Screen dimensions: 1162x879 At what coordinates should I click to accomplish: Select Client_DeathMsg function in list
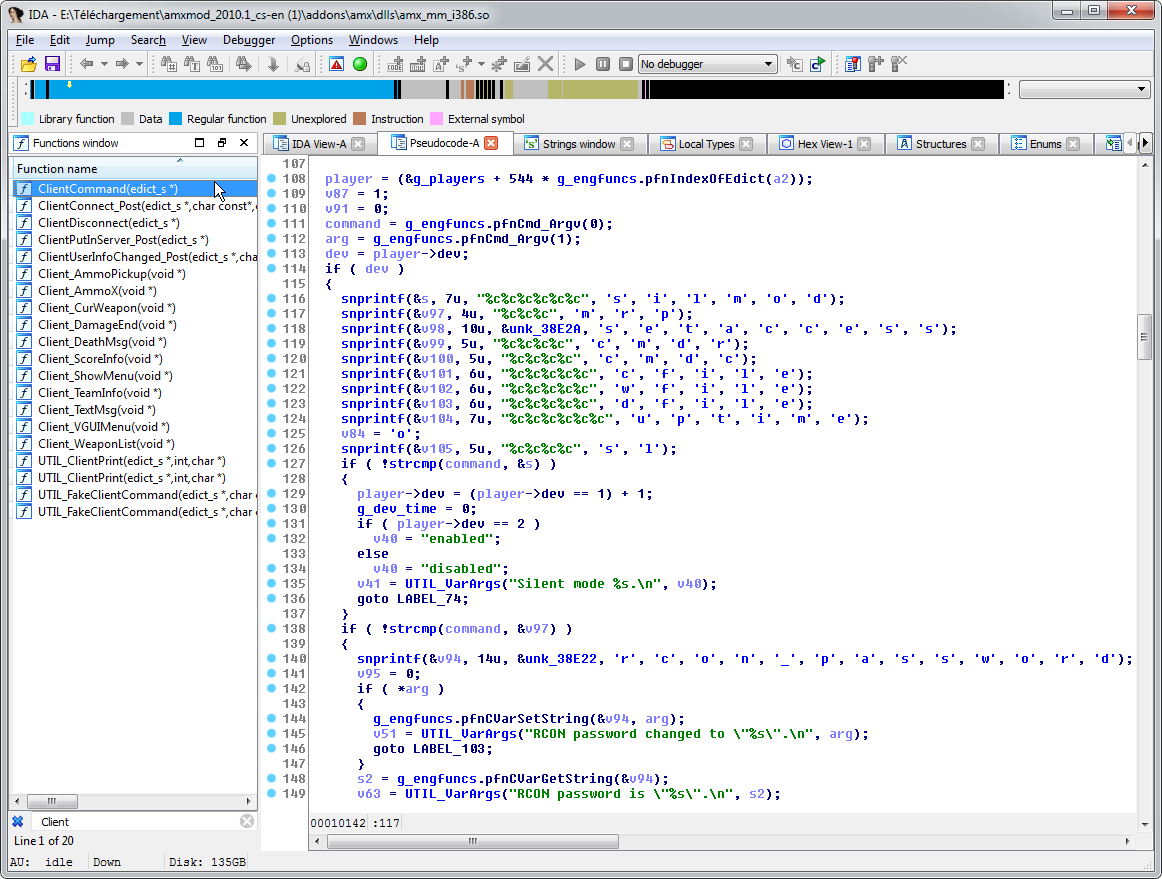click(100, 342)
